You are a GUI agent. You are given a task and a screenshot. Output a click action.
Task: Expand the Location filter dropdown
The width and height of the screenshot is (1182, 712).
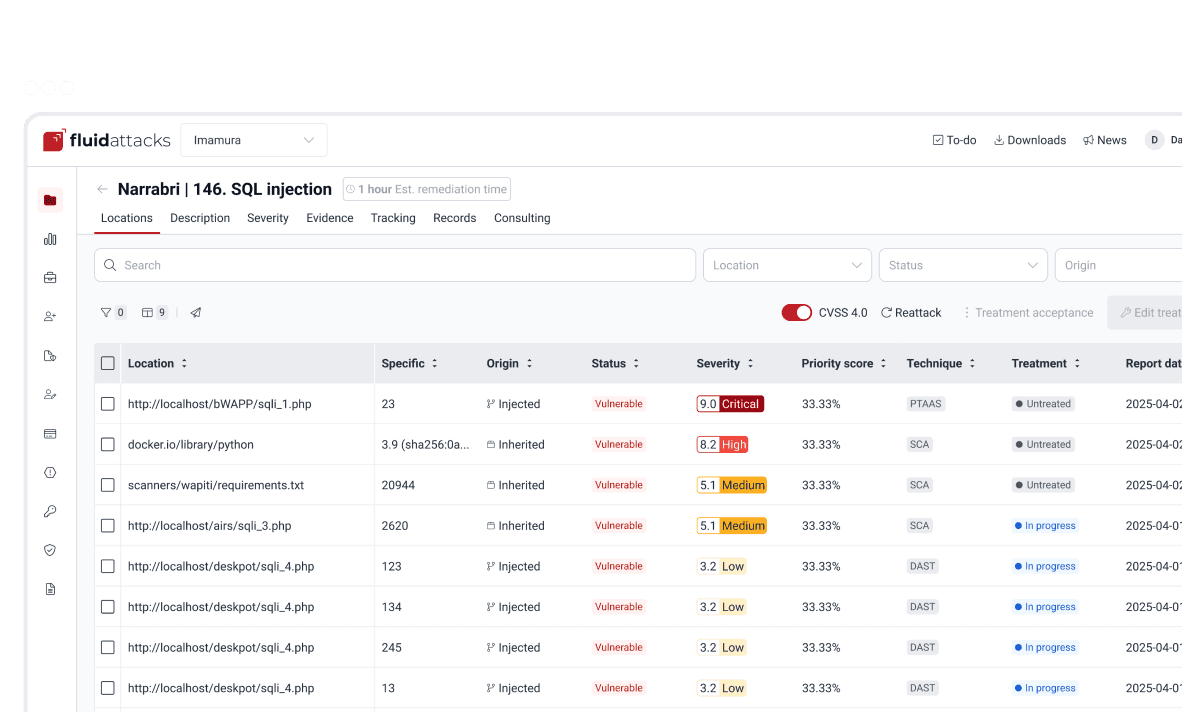pos(787,265)
